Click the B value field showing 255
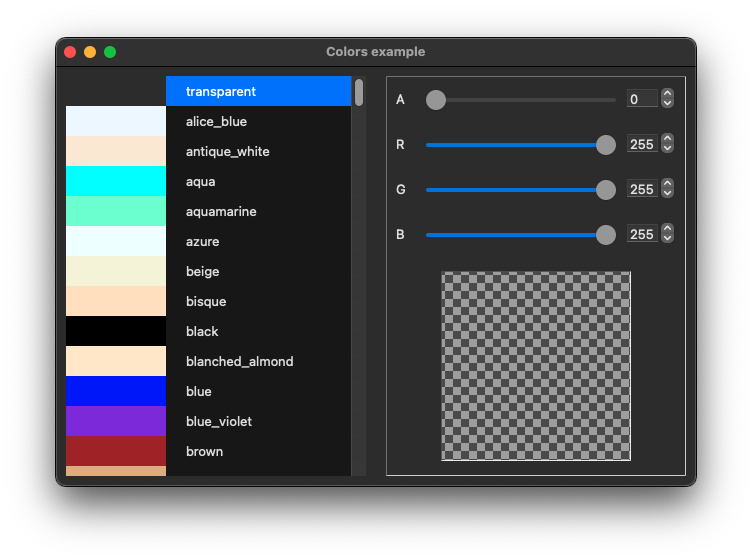Image resolution: width=752 pixels, height=560 pixels. point(642,234)
